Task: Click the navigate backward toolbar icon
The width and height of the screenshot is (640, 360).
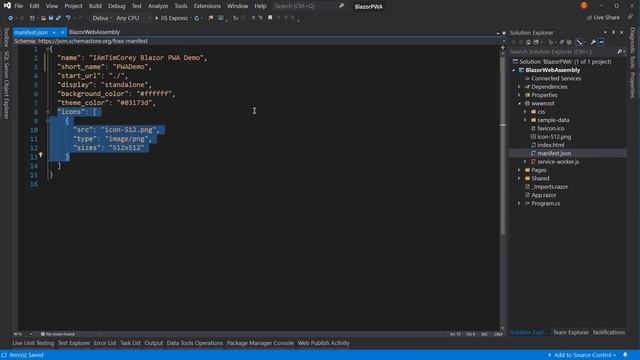Action: pos(11,18)
